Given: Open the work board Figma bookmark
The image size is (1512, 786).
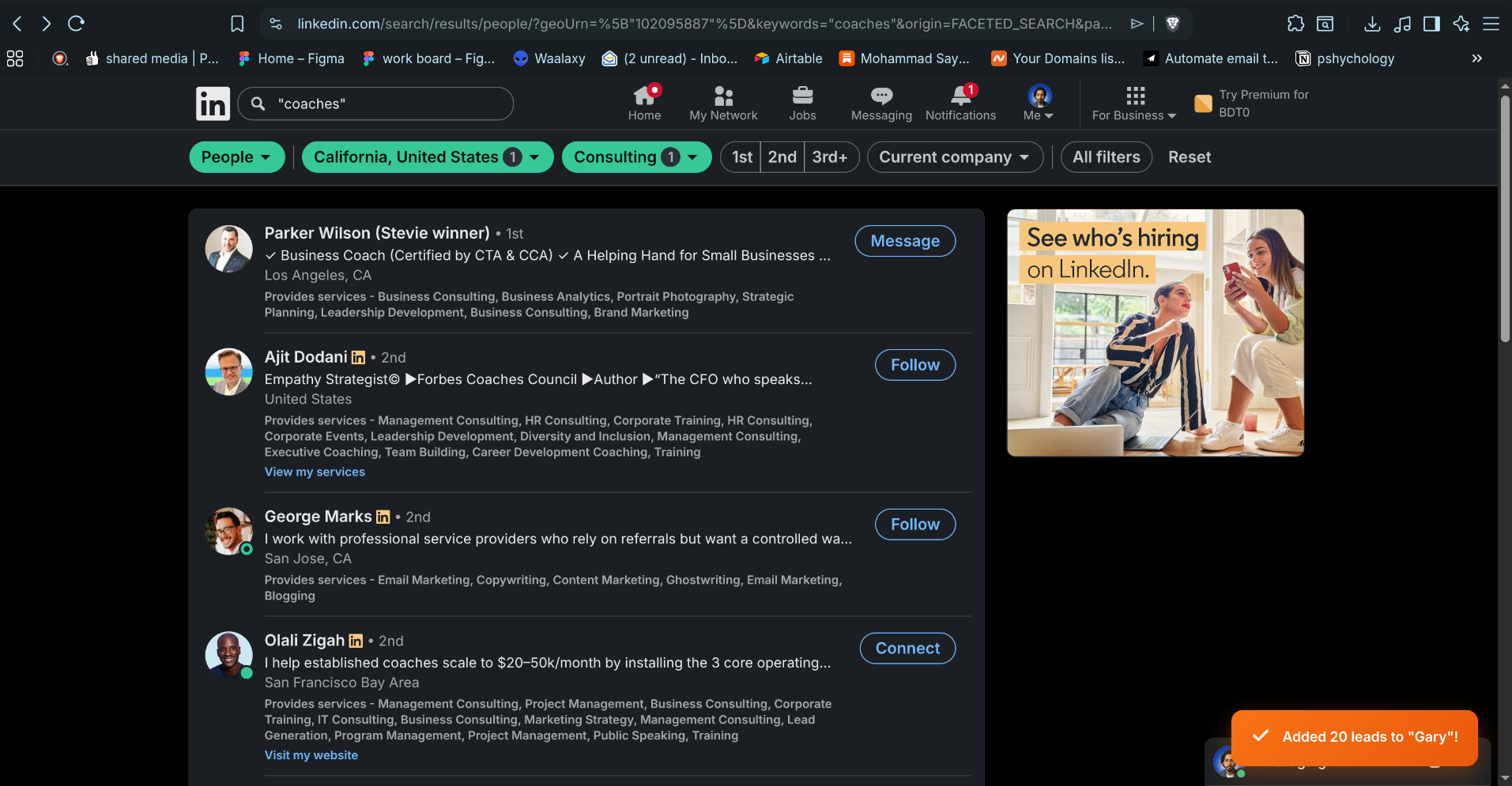Looking at the screenshot, I should 428,58.
